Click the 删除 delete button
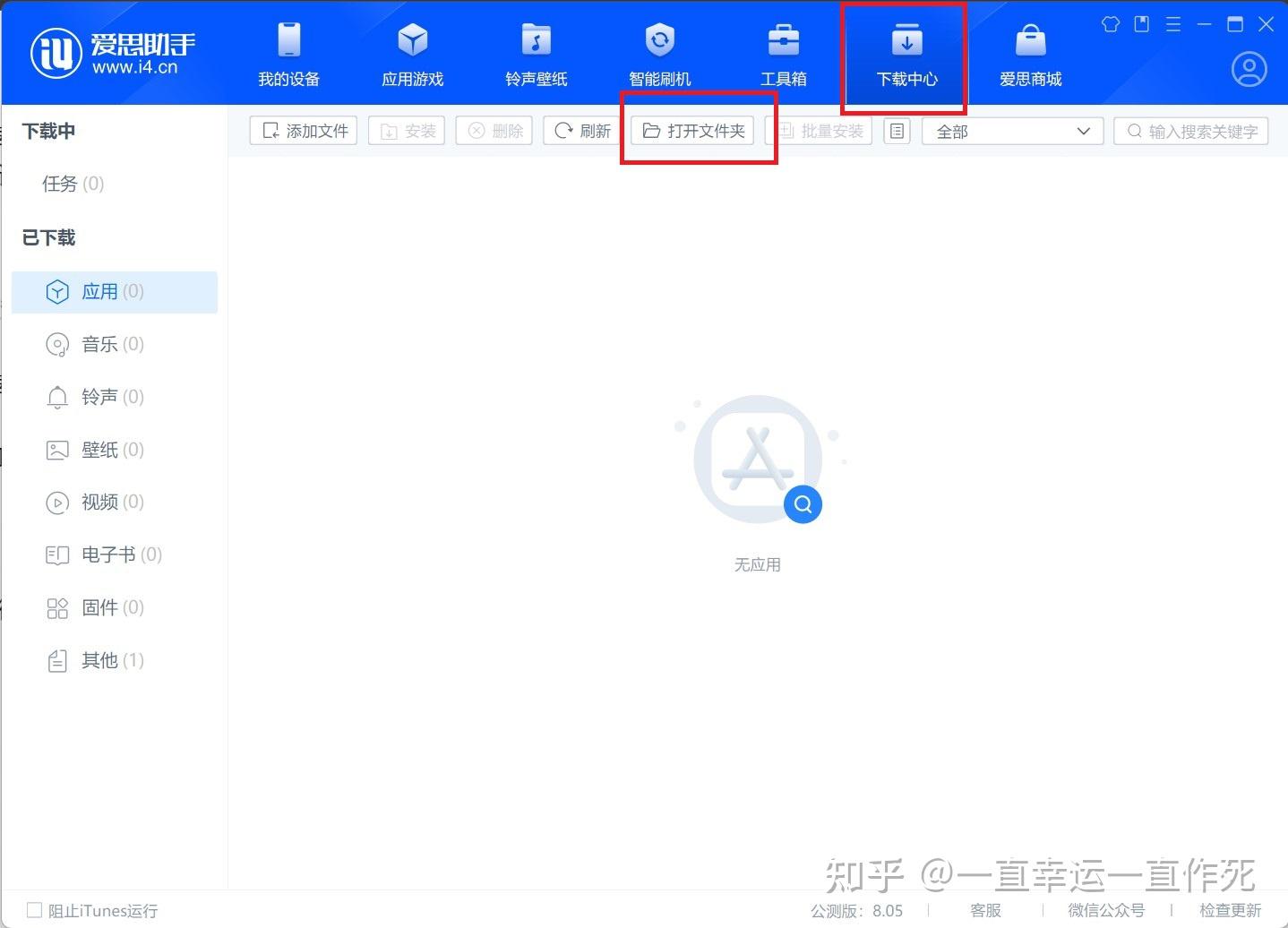Image resolution: width=1288 pixels, height=928 pixels. click(494, 131)
